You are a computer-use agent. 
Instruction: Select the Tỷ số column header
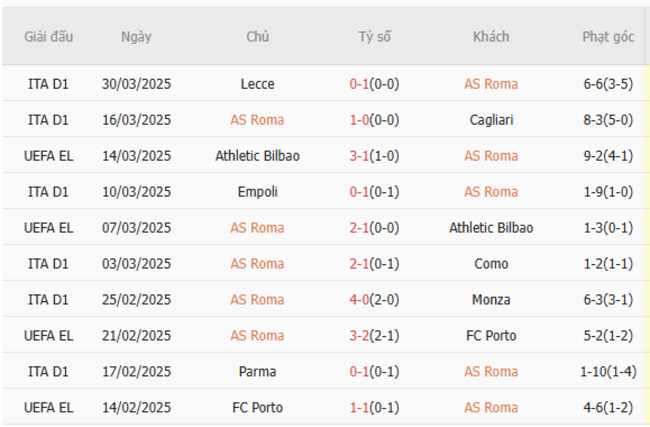click(x=374, y=36)
